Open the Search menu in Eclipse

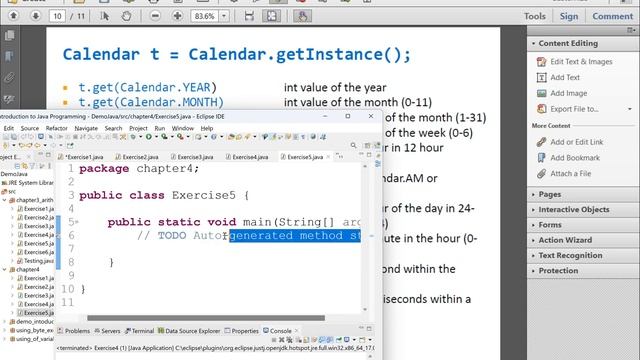(x=113, y=128)
